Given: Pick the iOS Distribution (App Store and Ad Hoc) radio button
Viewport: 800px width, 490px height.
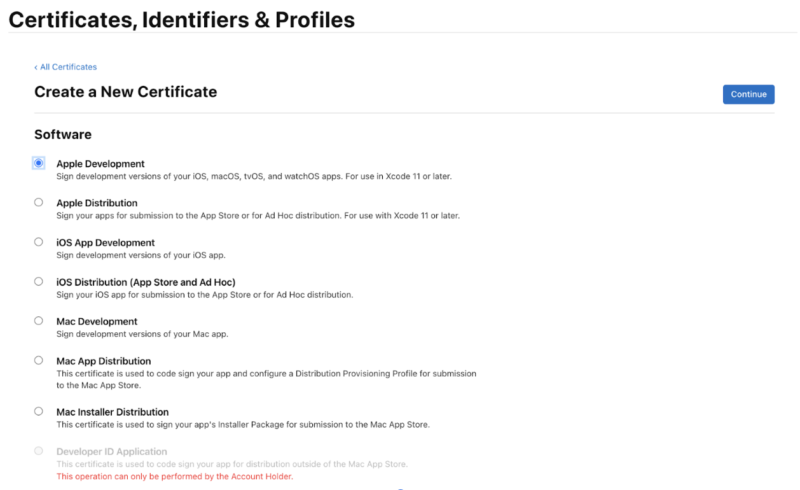Looking at the screenshot, I should [39, 282].
